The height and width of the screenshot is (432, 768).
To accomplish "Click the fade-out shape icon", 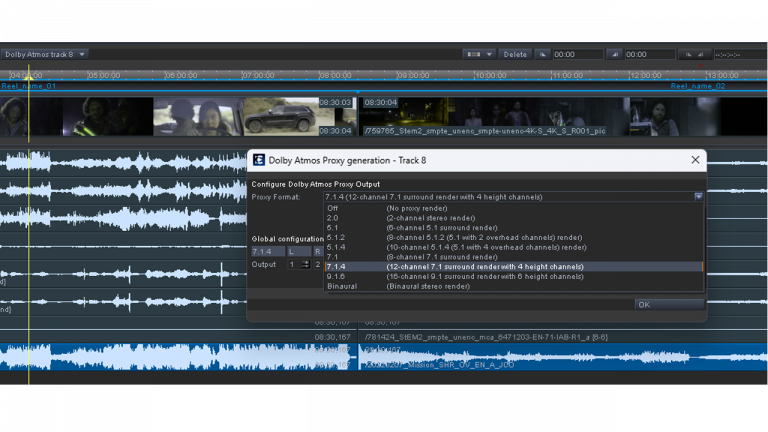I will [614, 54].
